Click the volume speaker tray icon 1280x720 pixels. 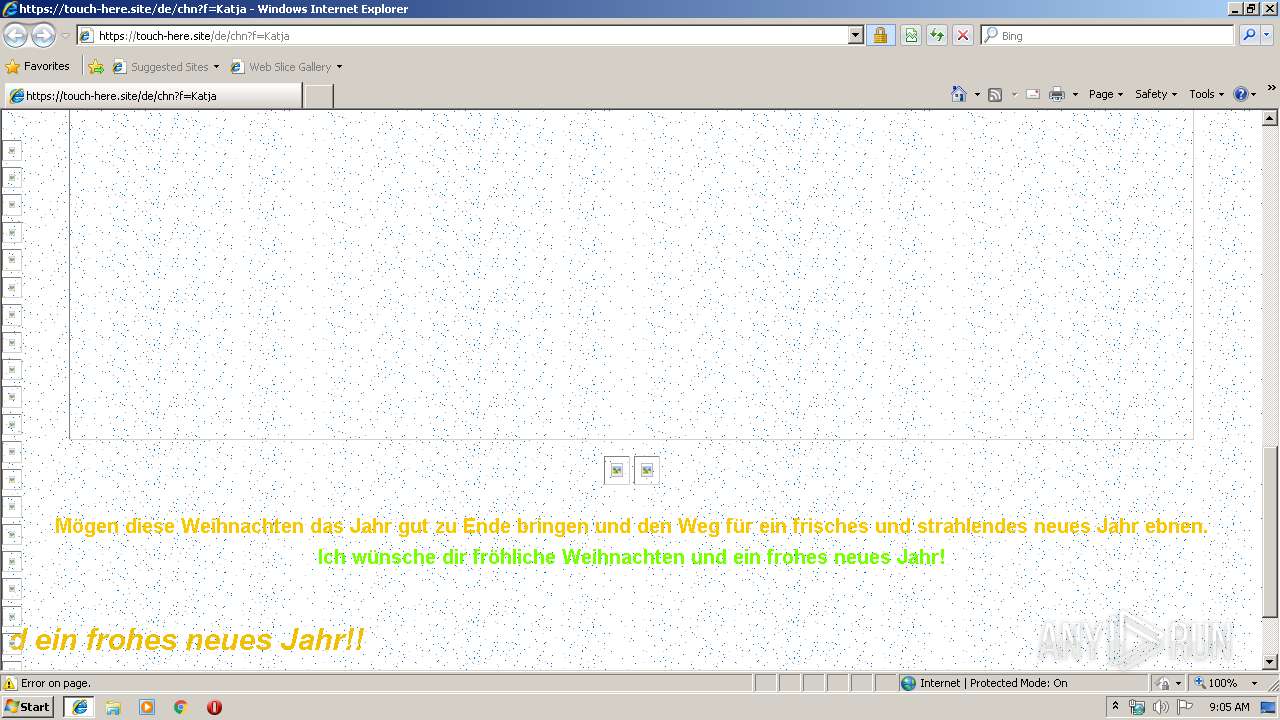click(x=1160, y=707)
